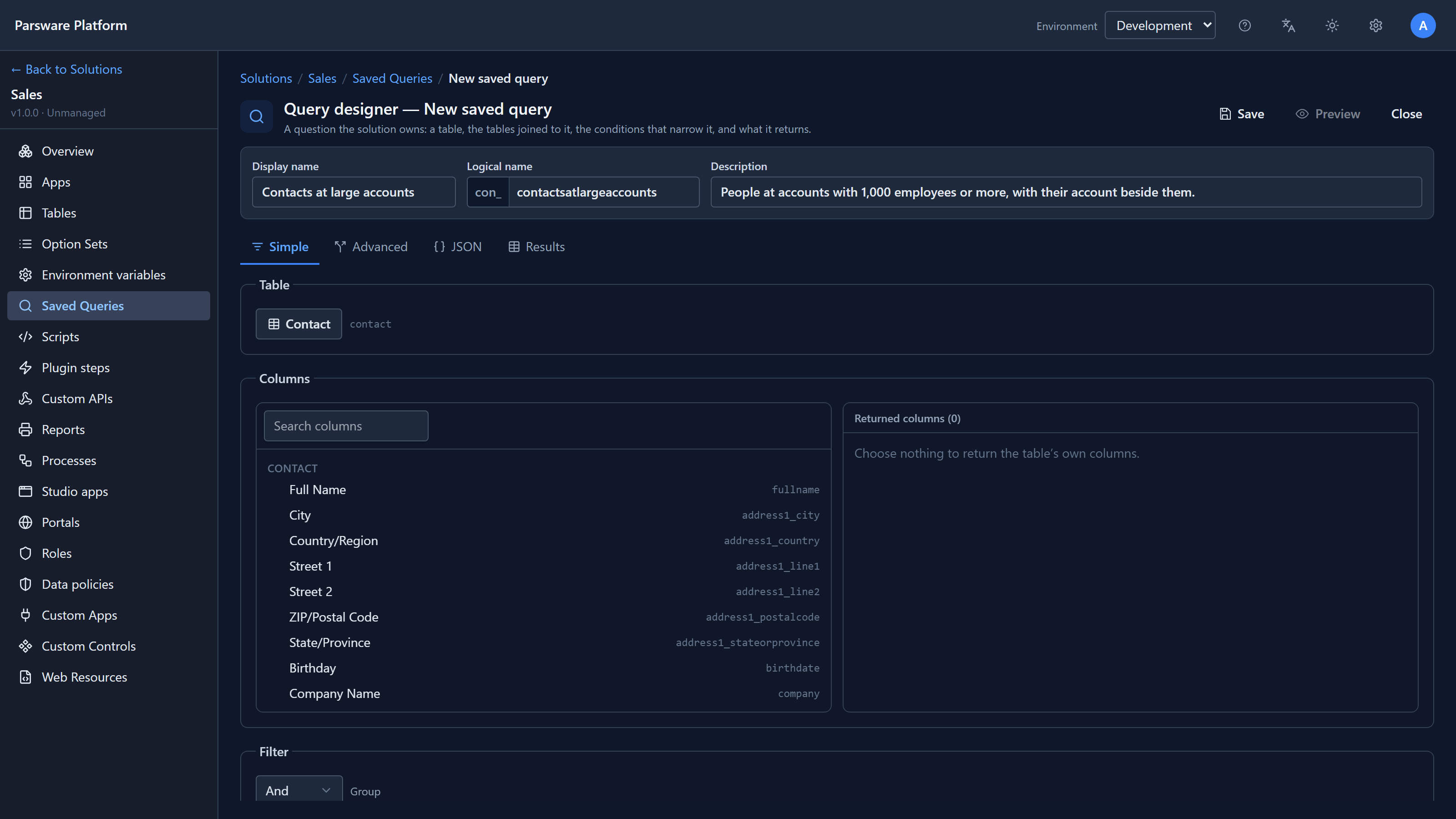
Task: Open Web Resources in the sidebar
Action: [109, 677]
